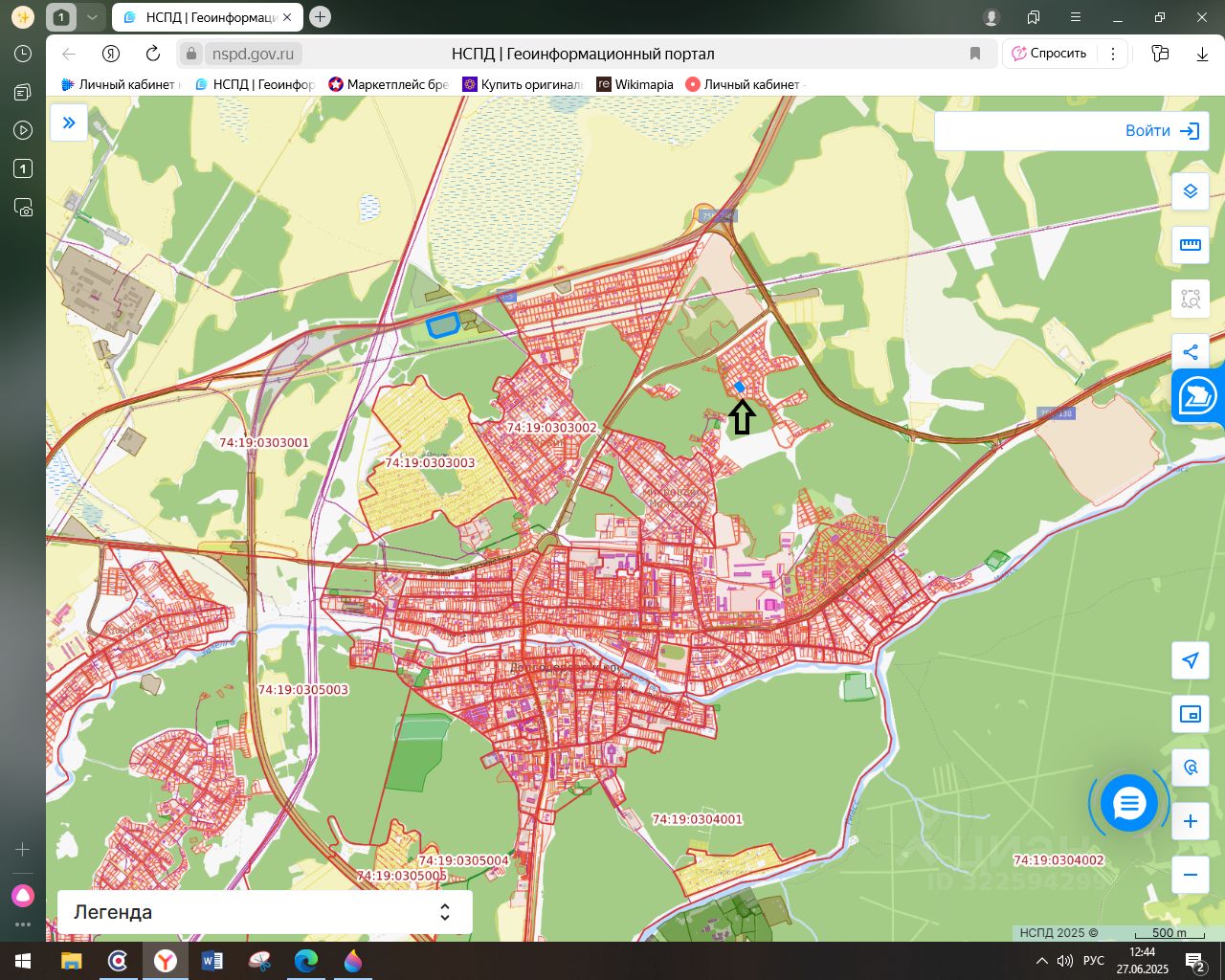Open the Wikimapia bookmark

coord(635,84)
